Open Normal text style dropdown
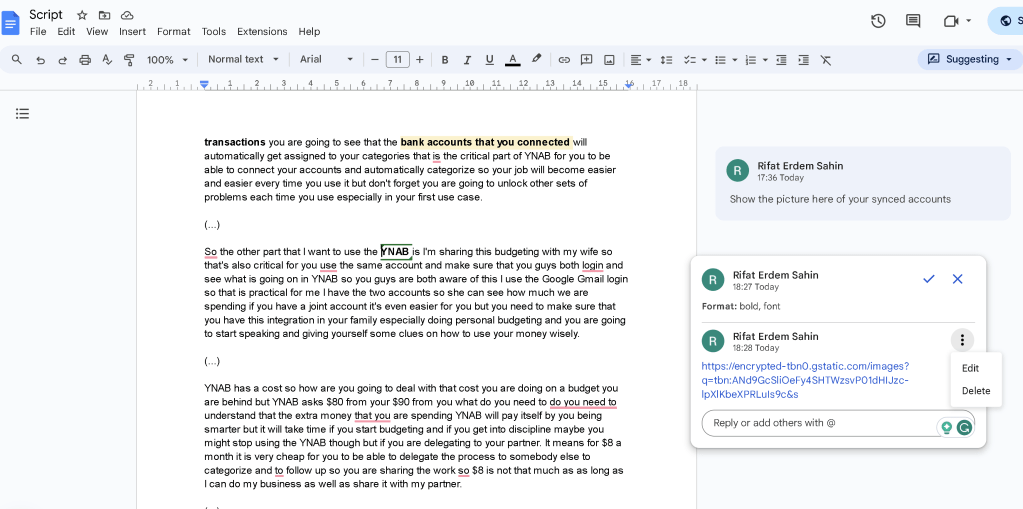The width and height of the screenshot is (1023, 509). [243, 59]
